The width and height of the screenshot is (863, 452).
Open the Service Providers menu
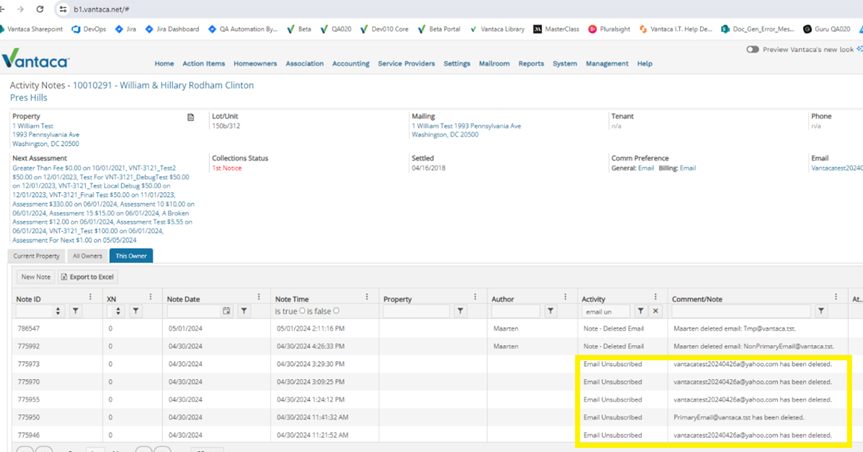pyautogui.click(x=406, y=64)
